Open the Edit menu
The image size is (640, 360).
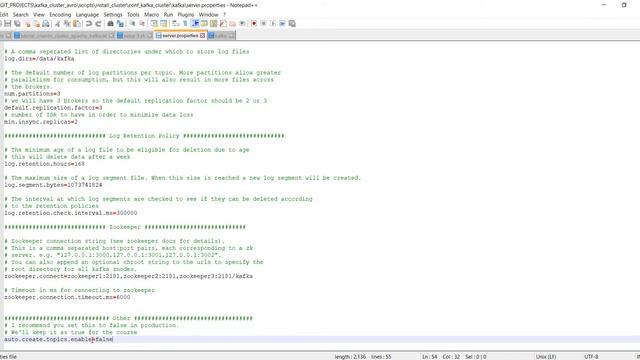(x=4, y=15)
